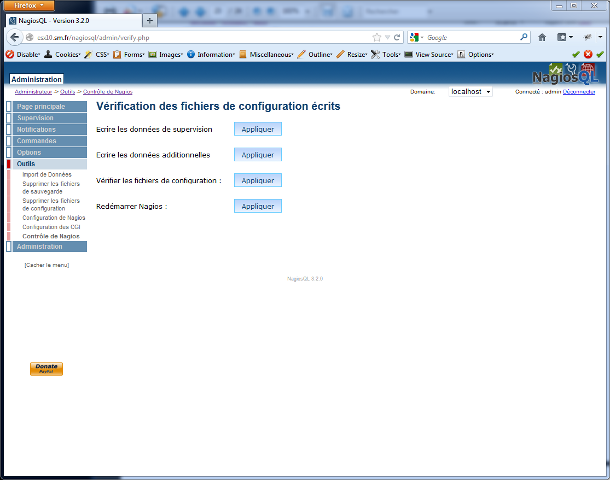
Task: Click the red error indicator icon
Action: tap(588, 54)
